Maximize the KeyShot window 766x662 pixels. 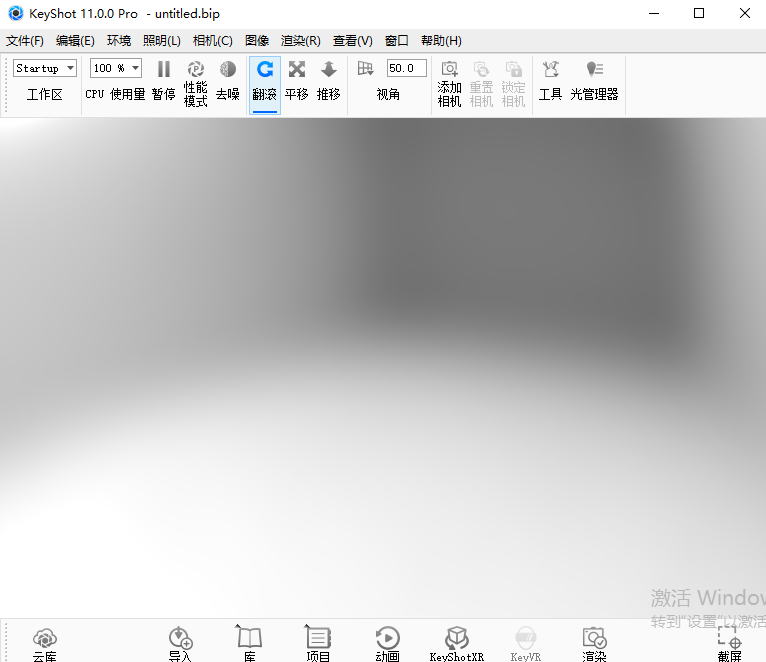pyautogui.click(x=699, y=13)
